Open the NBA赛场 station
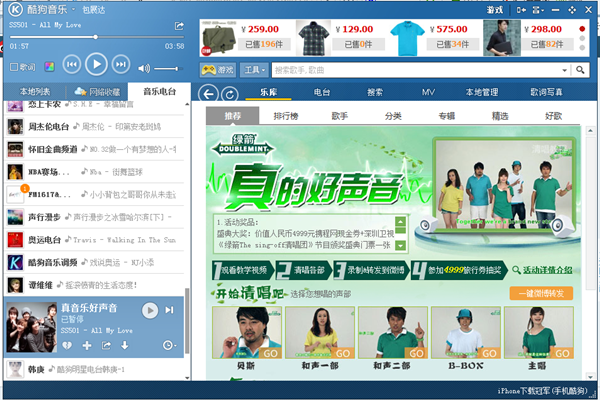The width and height of the screenshot is (600, 400). tap(95, 172)
